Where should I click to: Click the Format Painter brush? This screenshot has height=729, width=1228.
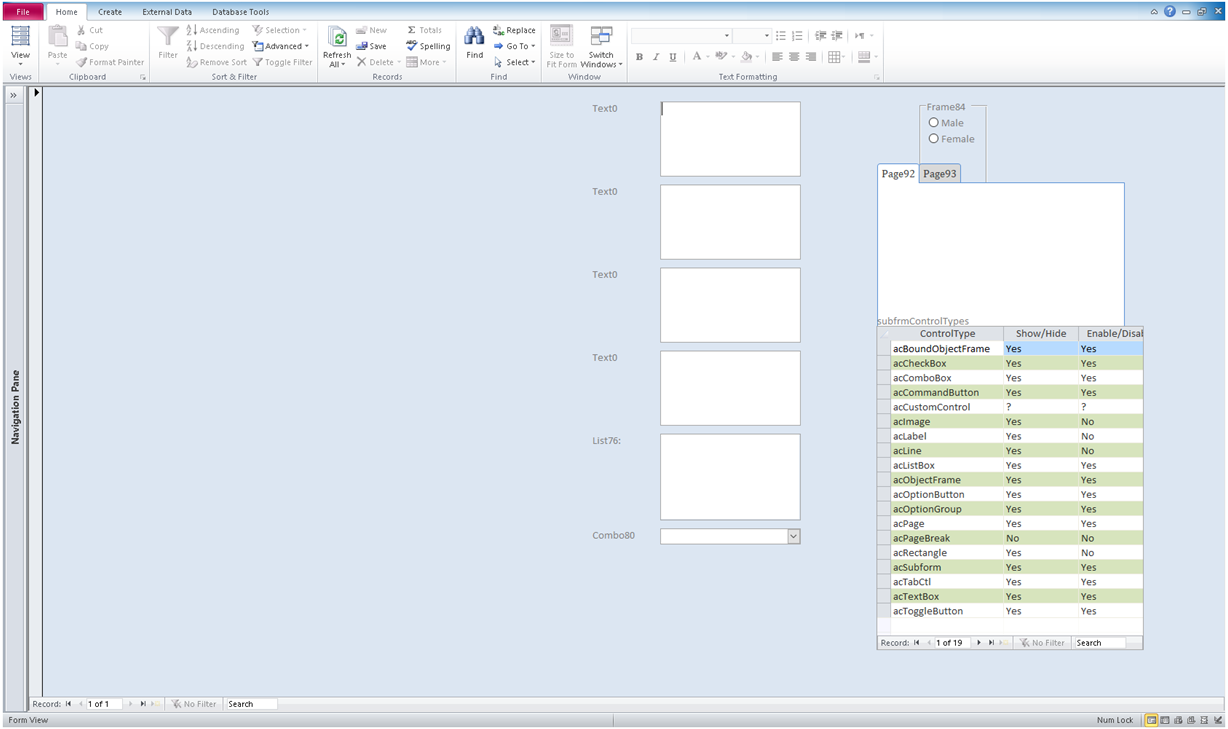click(82, 62)
